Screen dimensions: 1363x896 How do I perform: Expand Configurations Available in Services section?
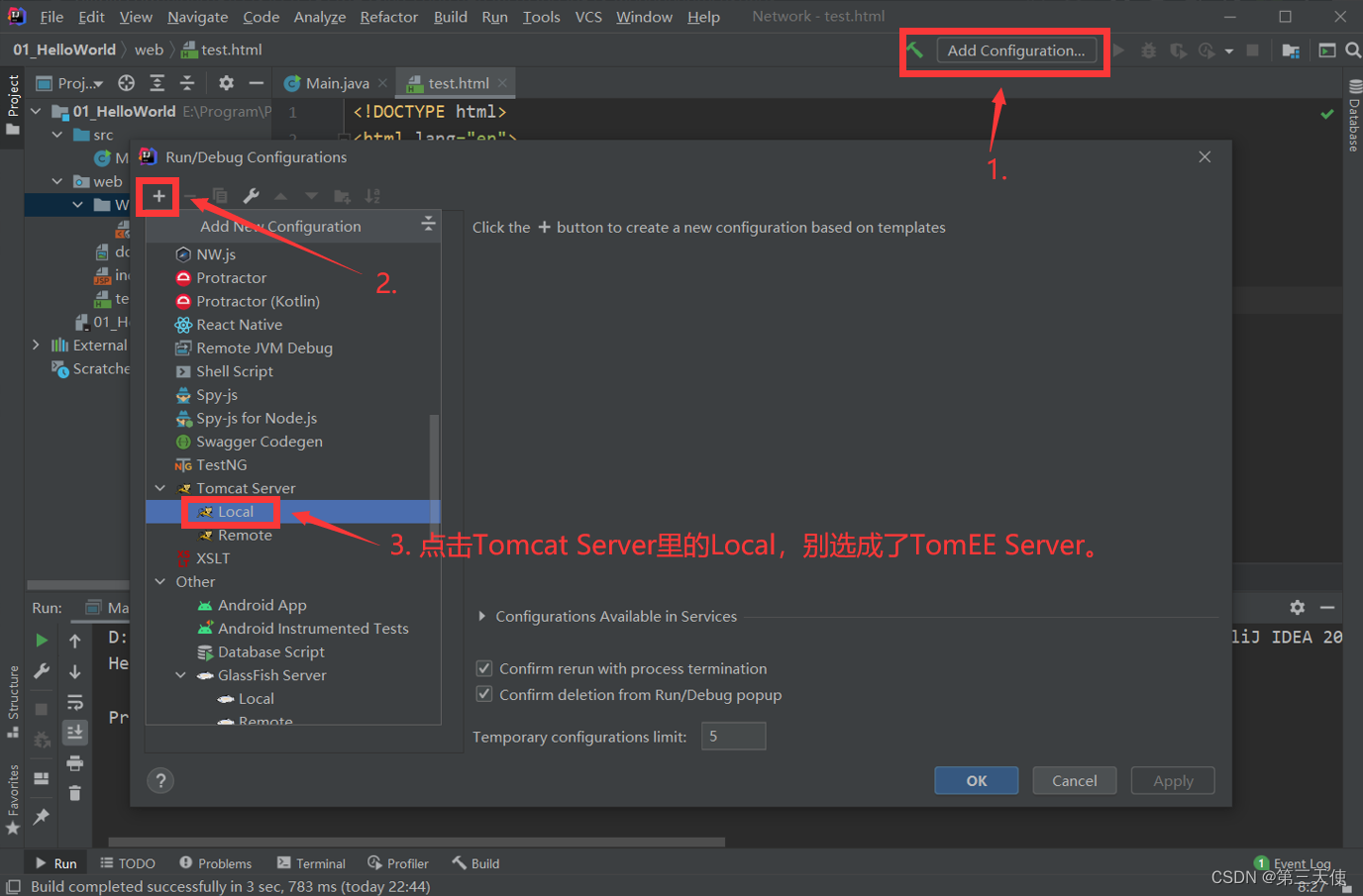click(482, 616)
